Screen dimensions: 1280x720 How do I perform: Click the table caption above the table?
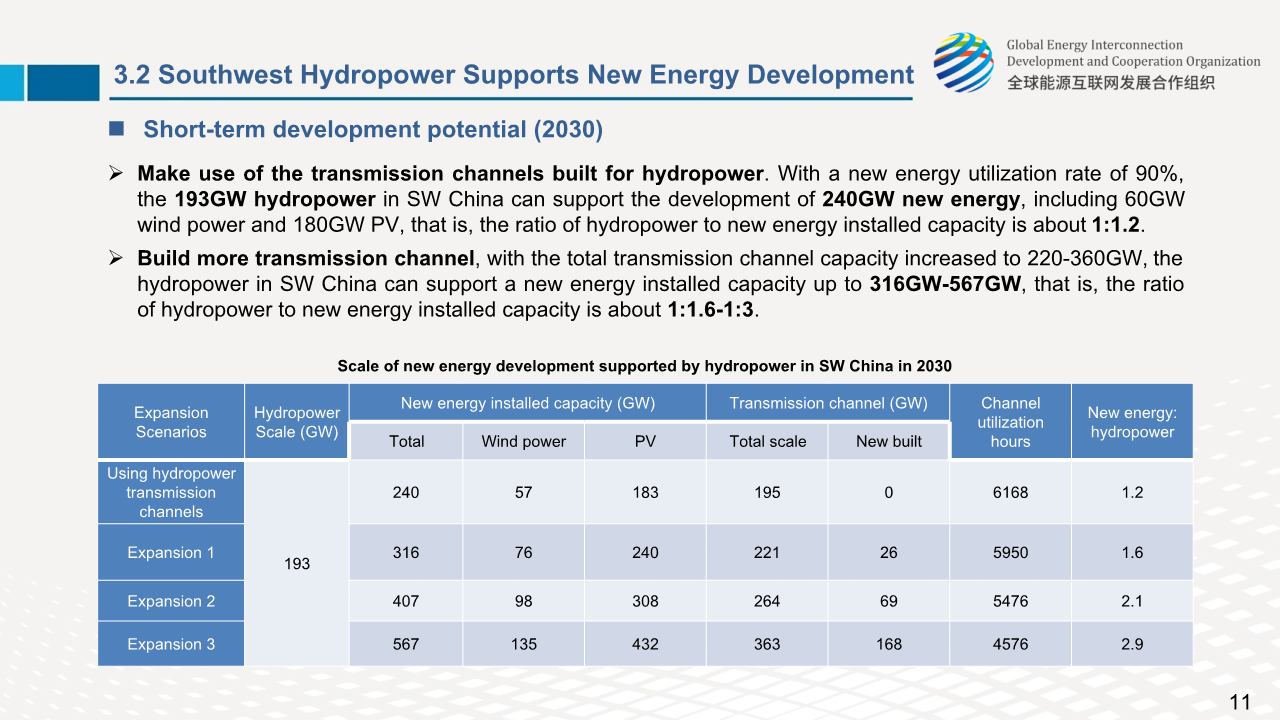tap(644, 366)
